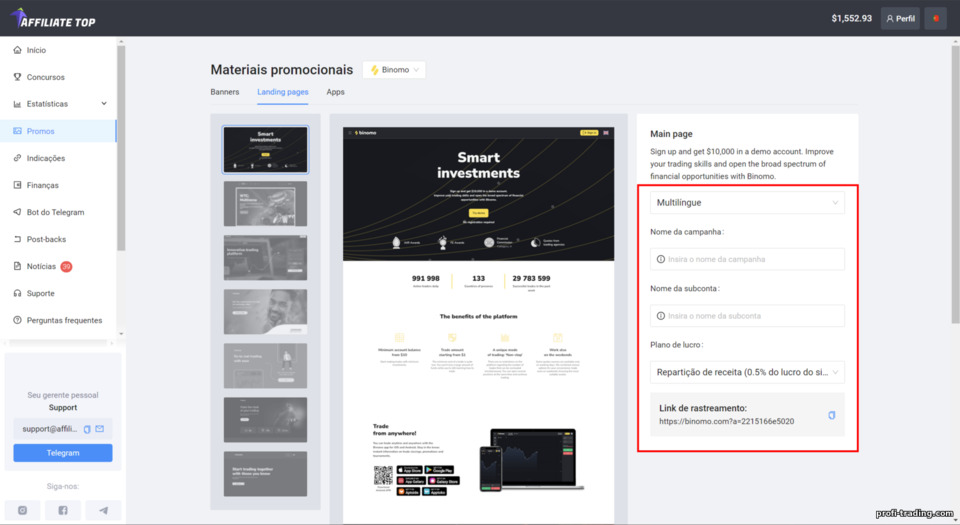The width and height of the screenshot is (960, 525).
Task: Click the Perguntas frequentes question icon
Action: pos(17,320)
